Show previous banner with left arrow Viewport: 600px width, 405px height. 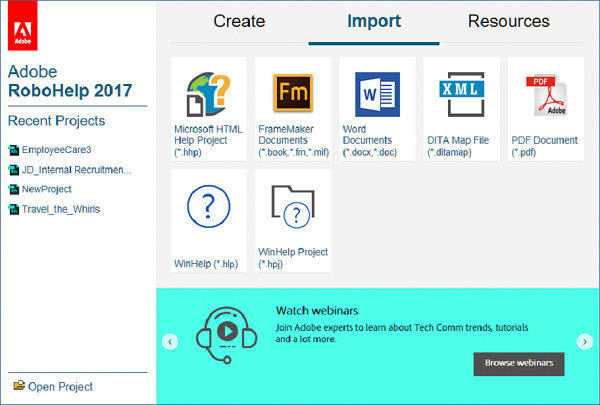point(170,341)
